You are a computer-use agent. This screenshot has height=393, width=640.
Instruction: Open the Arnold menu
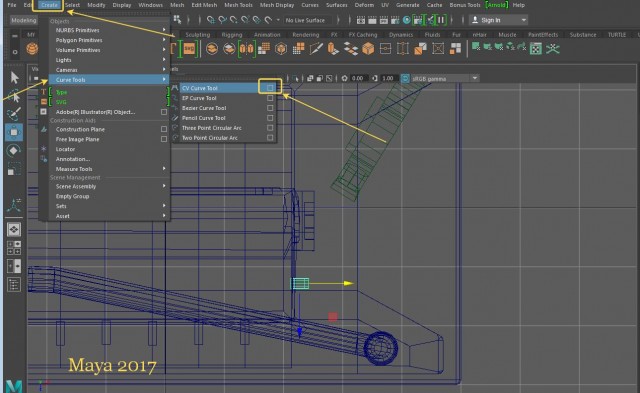tap(497, 5)
